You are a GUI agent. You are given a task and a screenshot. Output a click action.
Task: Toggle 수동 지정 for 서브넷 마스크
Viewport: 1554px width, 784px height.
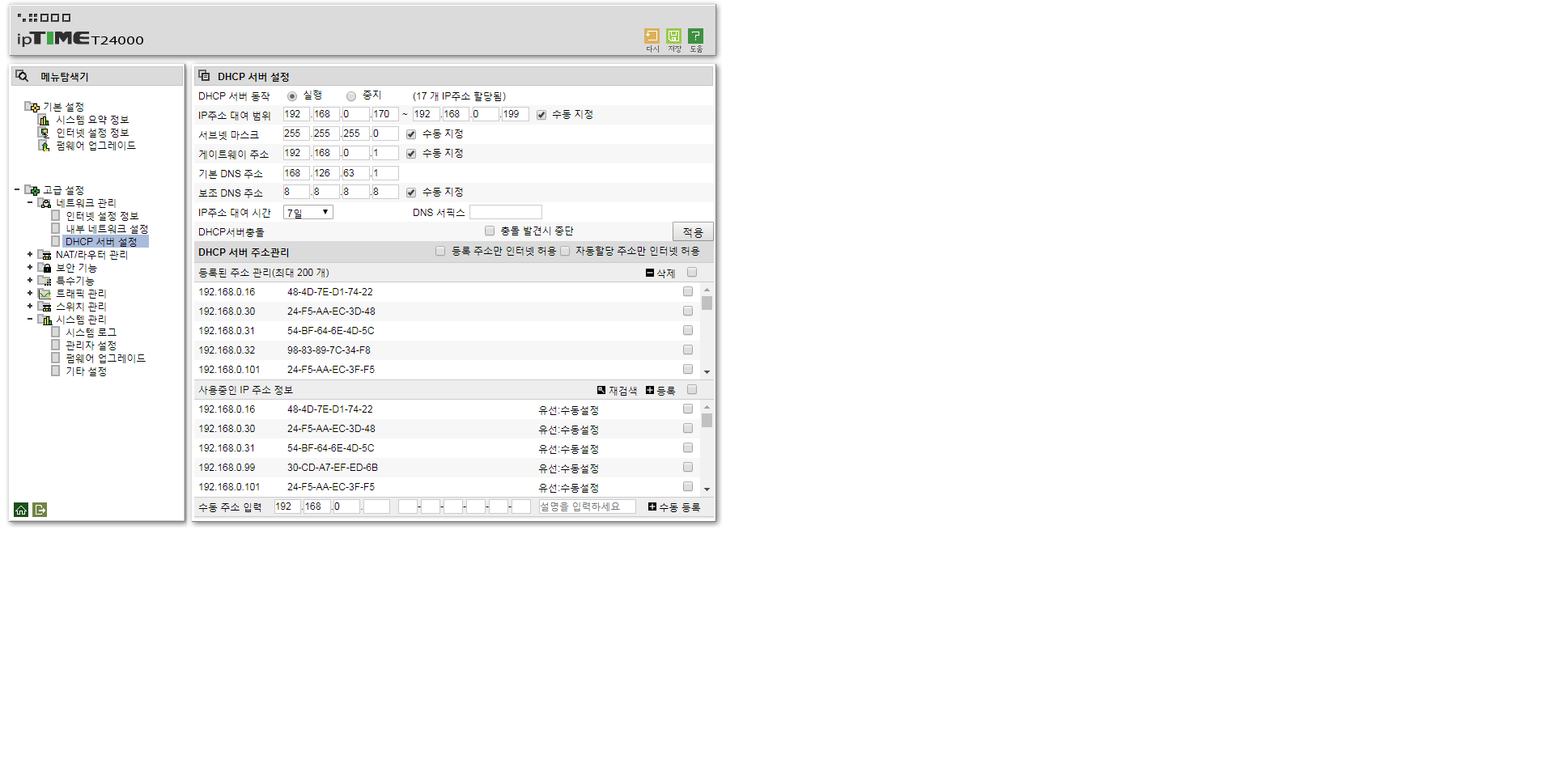click(x=411, y=134)
